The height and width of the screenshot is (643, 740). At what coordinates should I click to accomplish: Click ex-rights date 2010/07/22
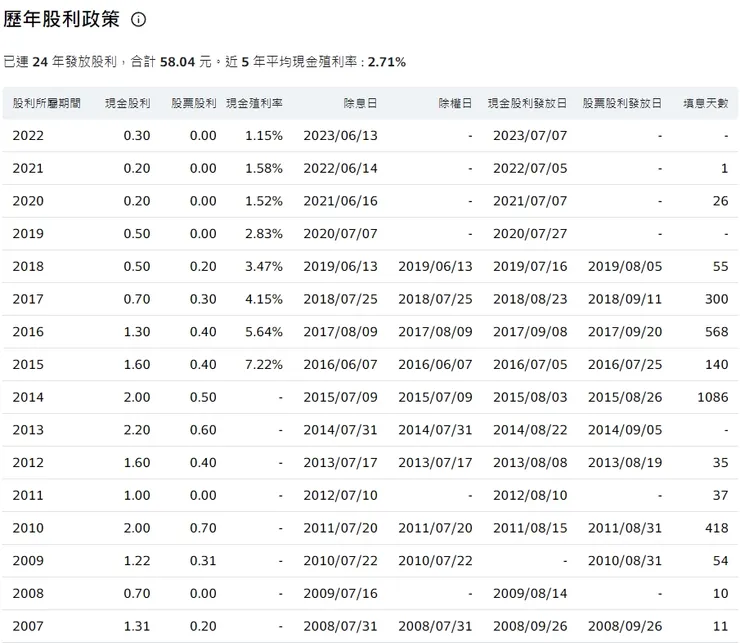click(x=435, y=561)
